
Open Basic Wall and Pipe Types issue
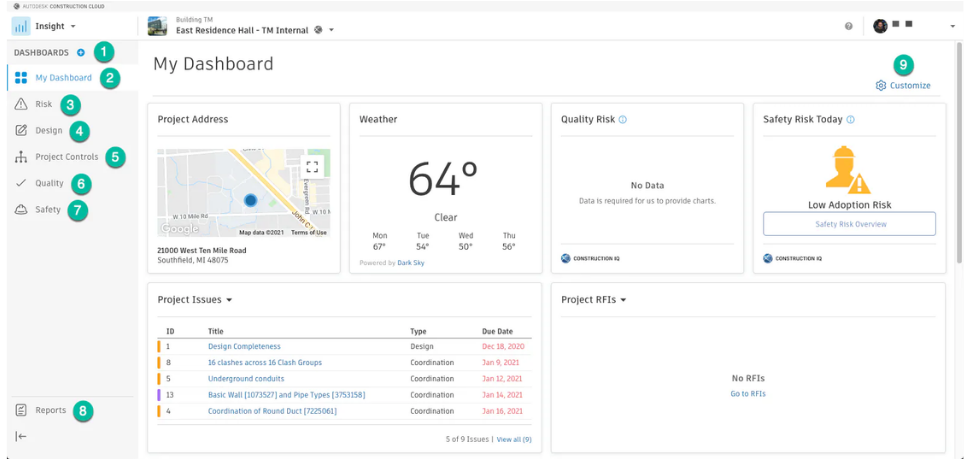pyautogui.click(x=286, y=395)
